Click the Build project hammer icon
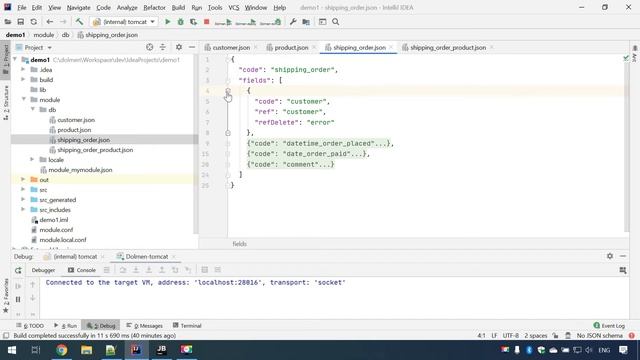The height and width of the screenshot is (360, 640). pos(79,22)
